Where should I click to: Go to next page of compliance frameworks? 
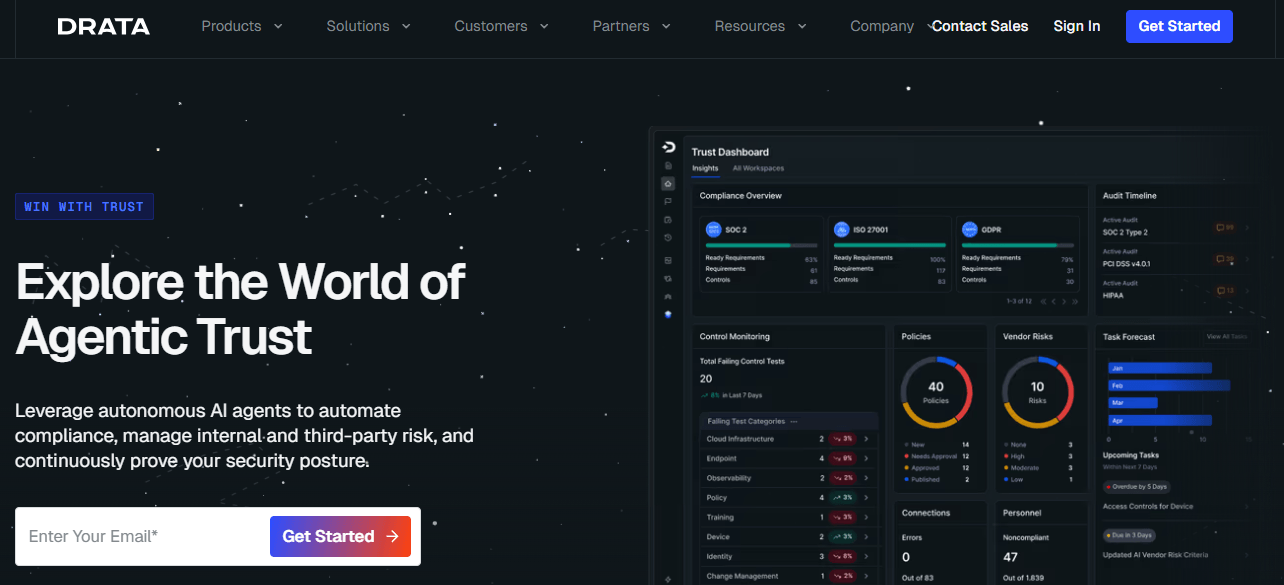click(1065, 301)
